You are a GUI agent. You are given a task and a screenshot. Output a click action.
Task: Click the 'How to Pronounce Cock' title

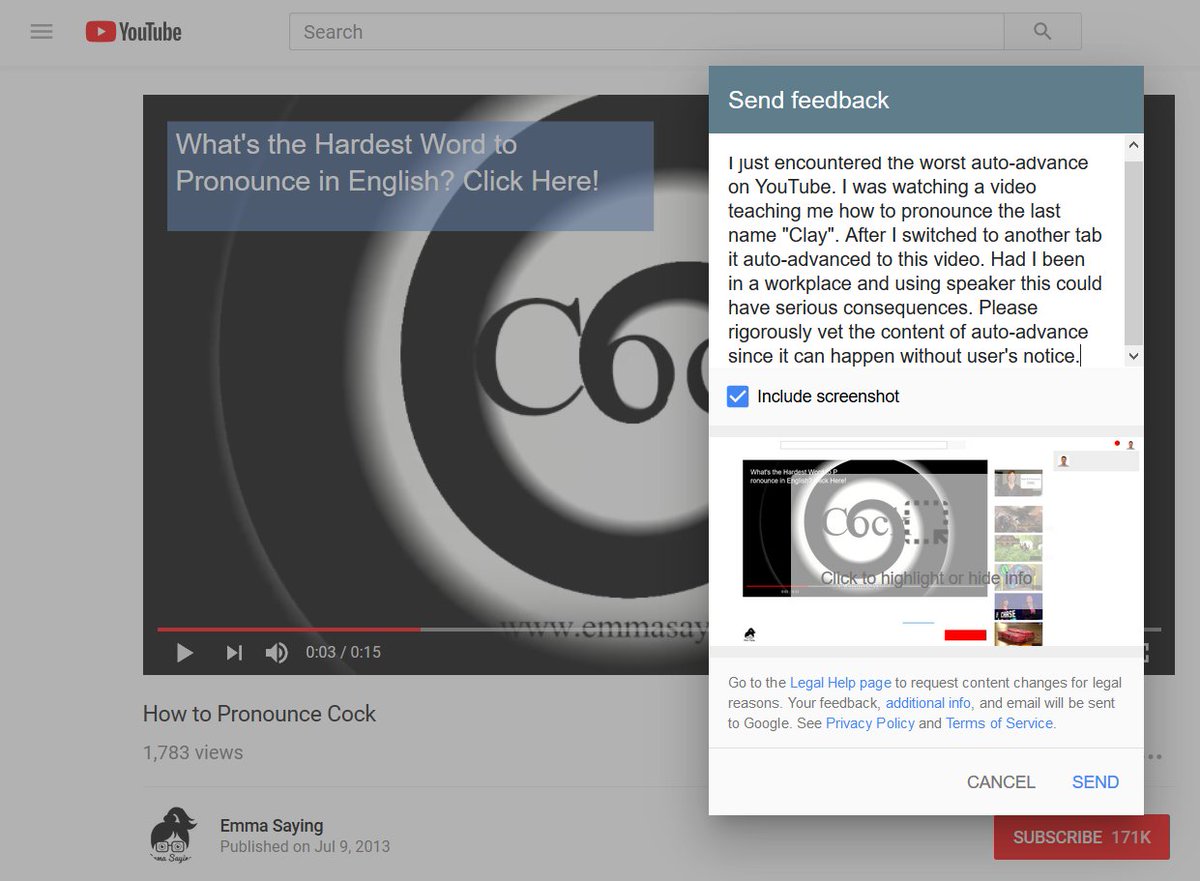point(259,714)
